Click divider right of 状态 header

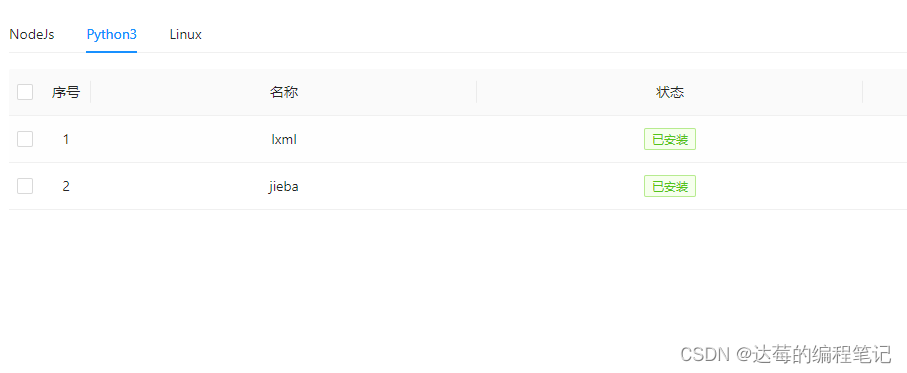pyautogui.click(x=862, y=92)
